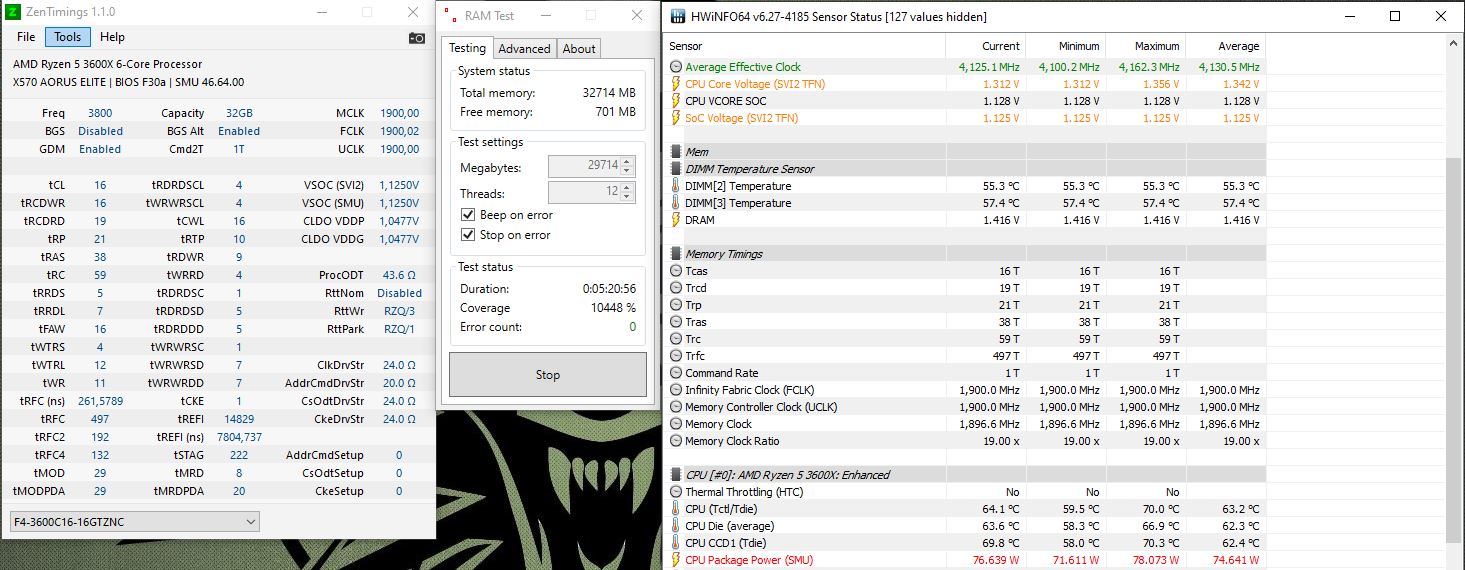Click the lightning icon for DRAM voltage
Screen dimensions: 1465x570
click(676, 220)
